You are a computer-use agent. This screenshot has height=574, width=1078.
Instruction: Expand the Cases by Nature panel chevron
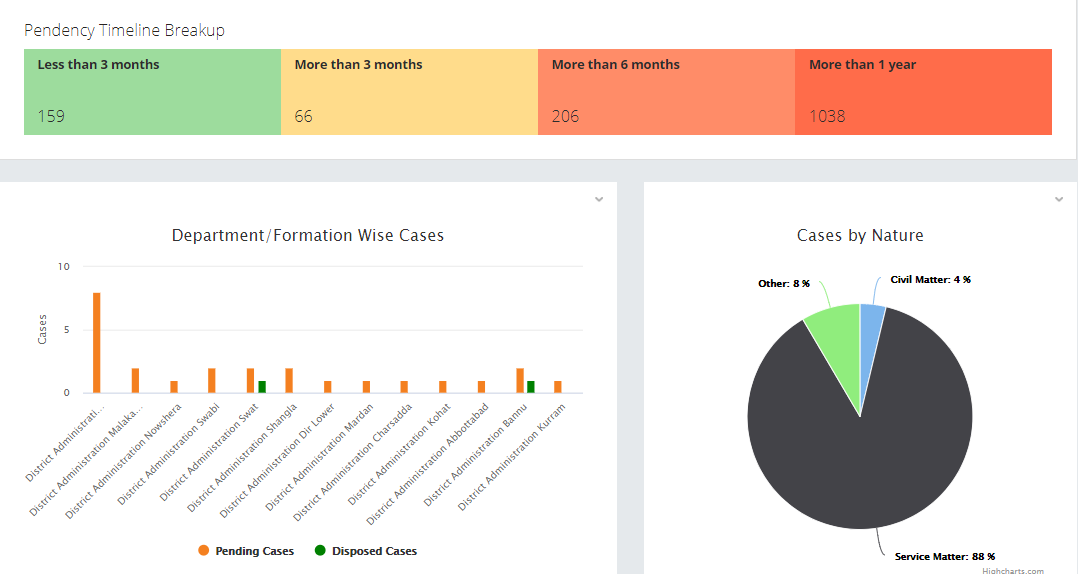1059,199
